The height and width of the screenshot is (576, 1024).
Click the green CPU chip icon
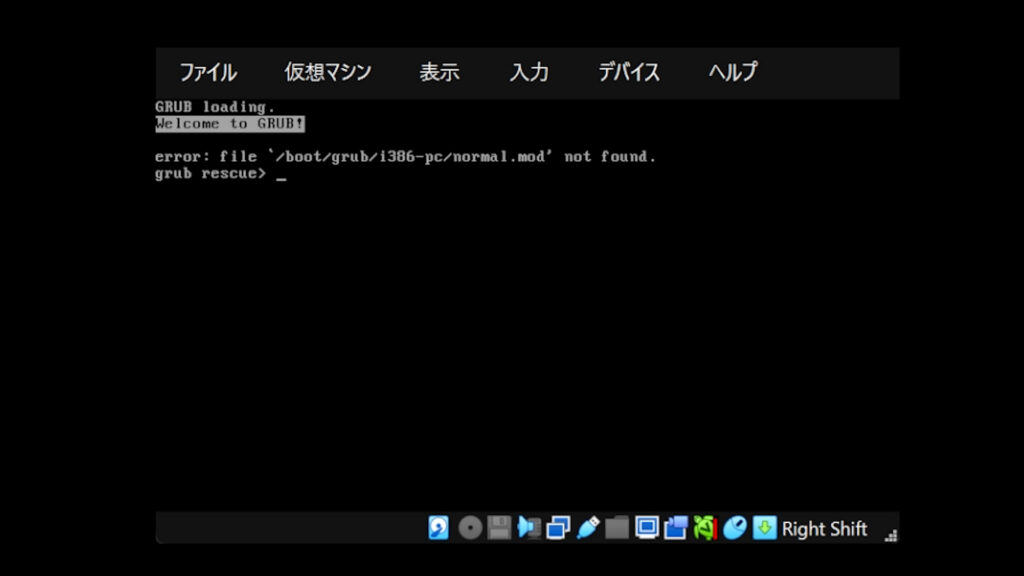click(705, 528)
